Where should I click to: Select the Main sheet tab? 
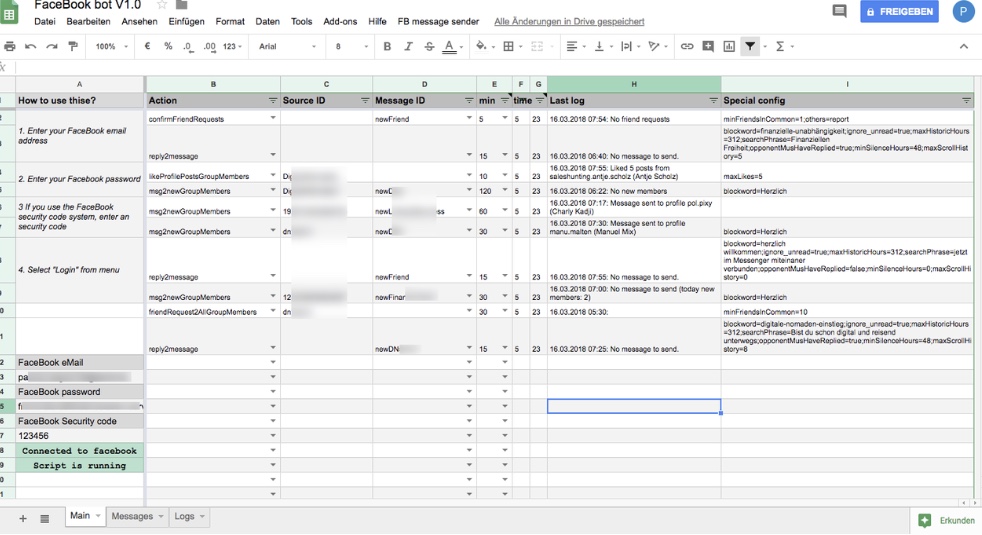click(x=84, y=516)
